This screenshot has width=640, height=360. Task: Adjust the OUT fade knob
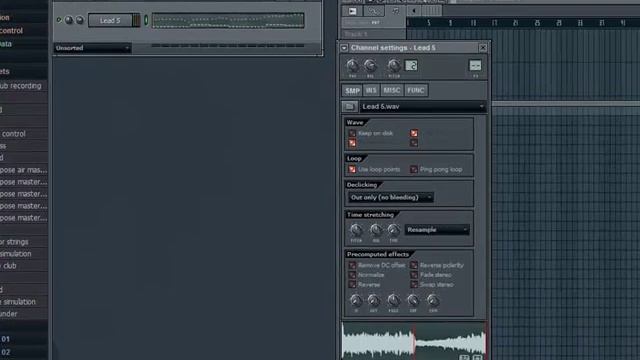tap(373, 301)
